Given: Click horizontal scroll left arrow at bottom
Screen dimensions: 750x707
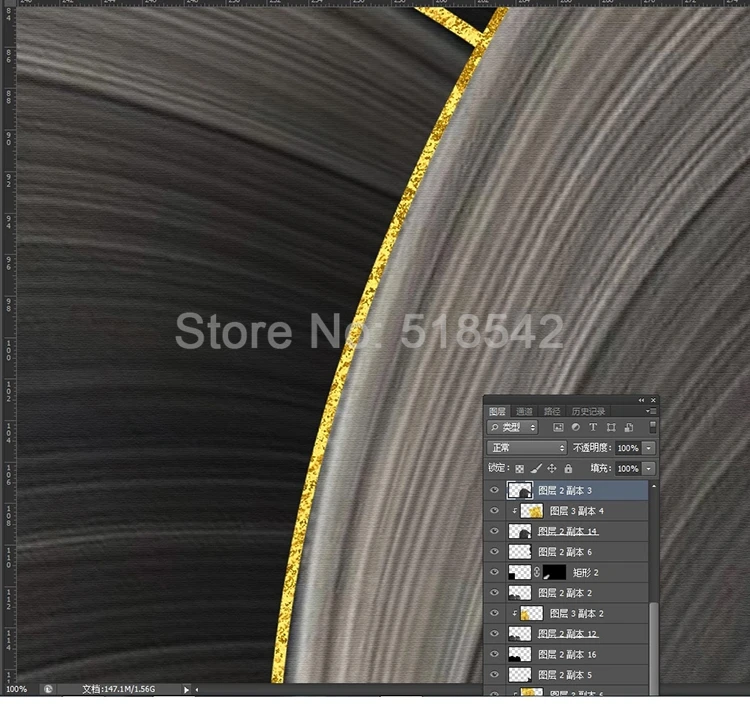Looking at the screenshot, I should pyautogui.click(x=197, y=689).
